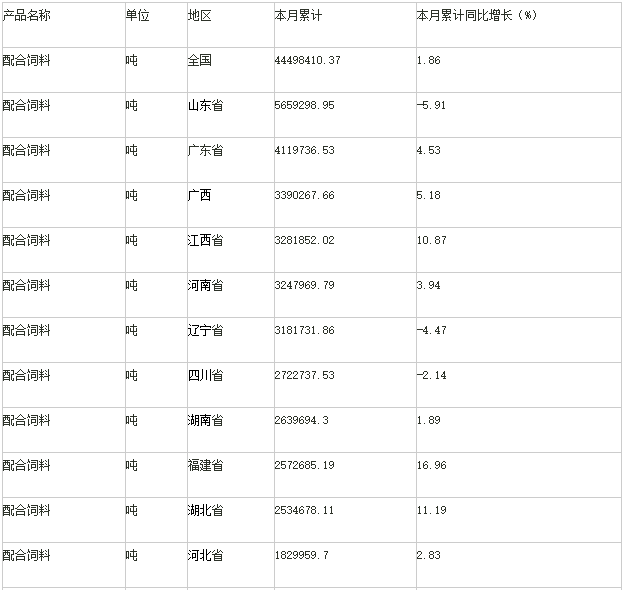
Task: Click the 江西省 region cell
Action: pyautogui.click(x=205, y=240)
